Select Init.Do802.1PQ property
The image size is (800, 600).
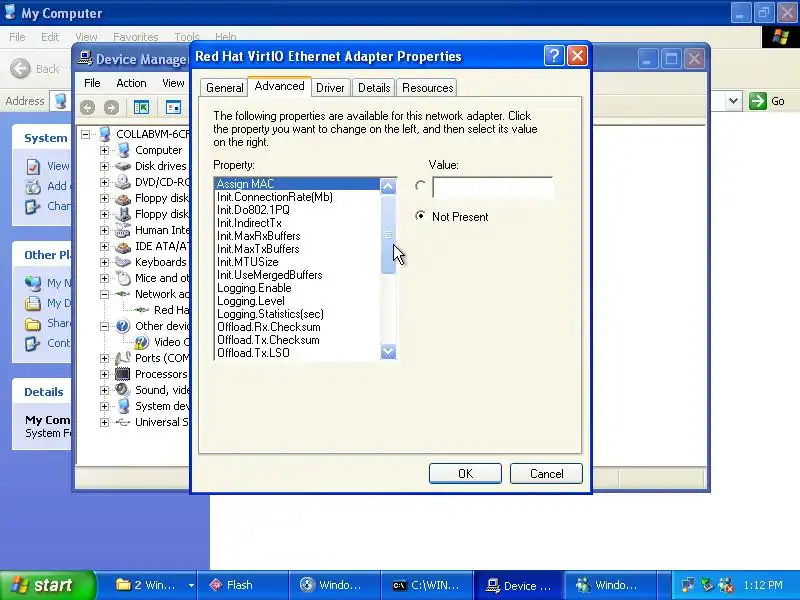pyautogui.click(x=297, y=210)
